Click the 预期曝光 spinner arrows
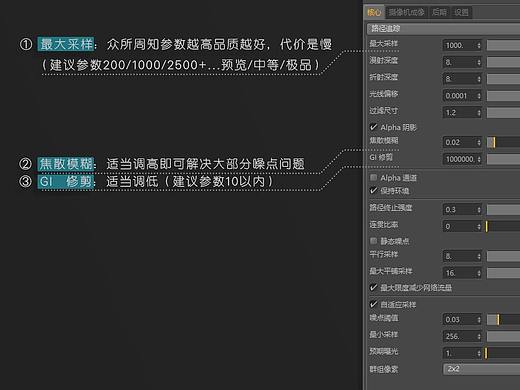Screen dimensions: 520x390 [479, 353]
